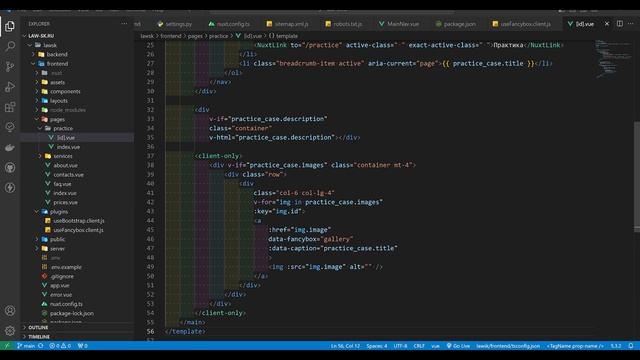The height and width of the screenshot is (360, 640).
Task: Open the Run and Debug view
Action: pyautogui.click(x=10, y=87)
